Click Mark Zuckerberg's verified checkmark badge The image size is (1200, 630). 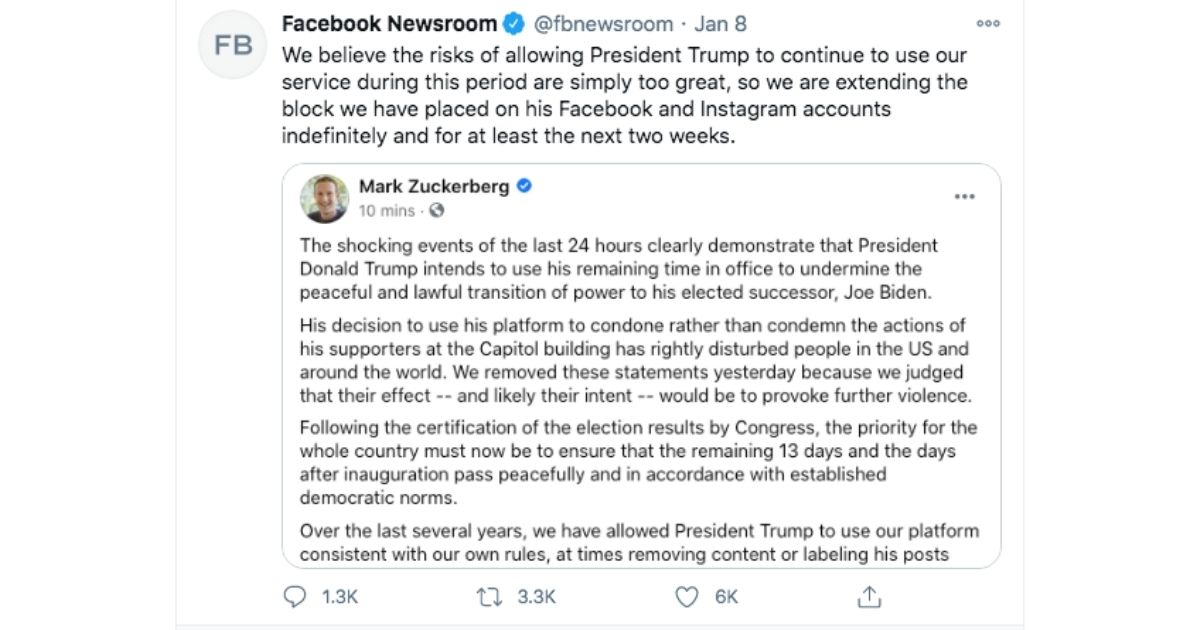click(x=524, y=186)
